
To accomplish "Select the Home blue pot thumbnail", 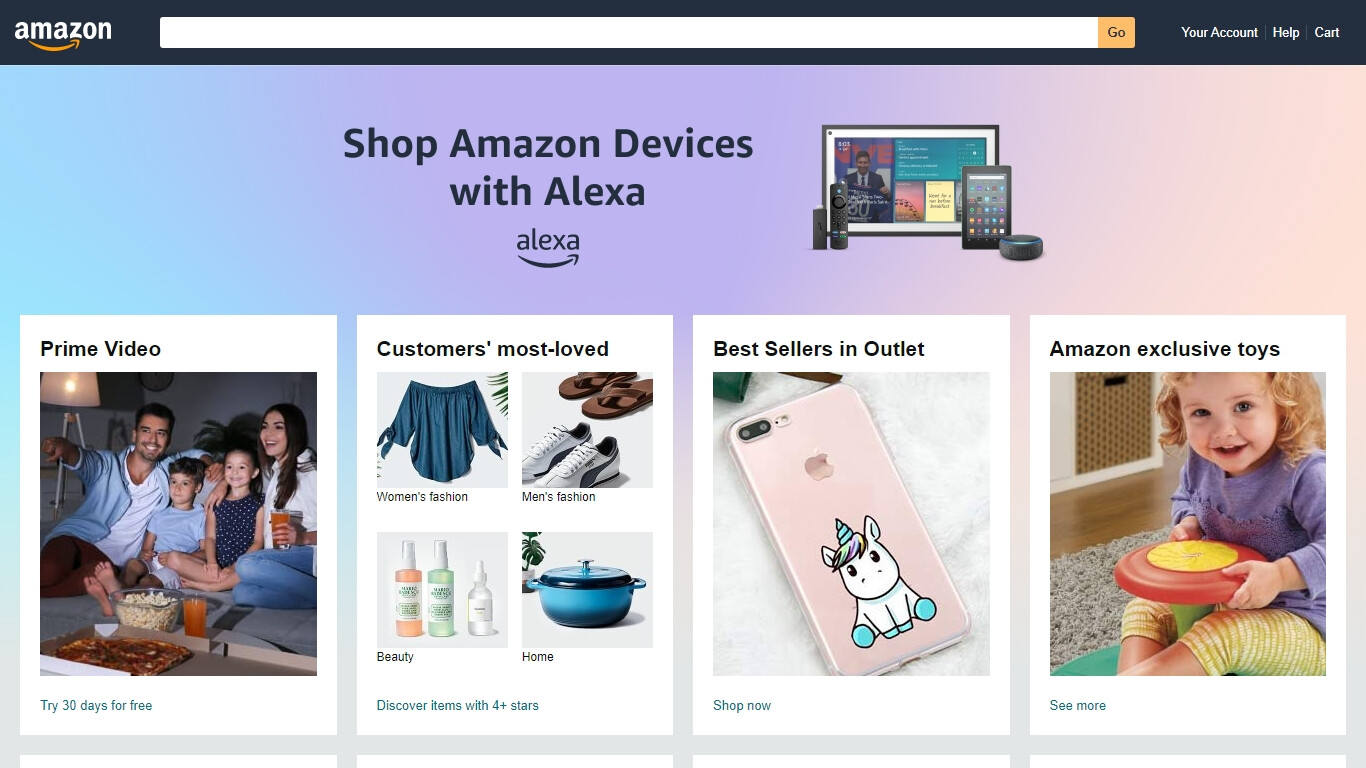I will [x=587, y=590].
